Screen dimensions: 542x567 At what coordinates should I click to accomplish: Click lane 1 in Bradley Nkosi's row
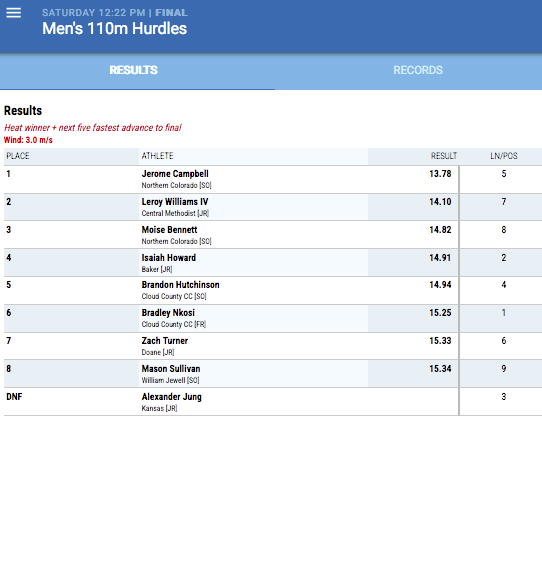click(504, 313)
